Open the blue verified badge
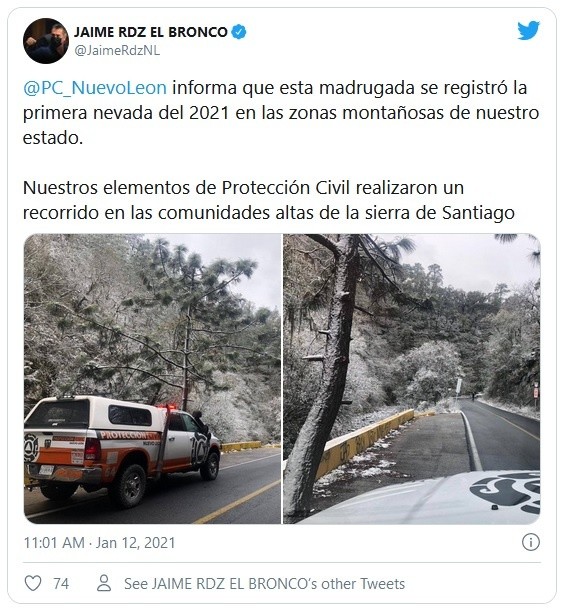This screenshot has height=611, width=565. (x=239, y=32)
